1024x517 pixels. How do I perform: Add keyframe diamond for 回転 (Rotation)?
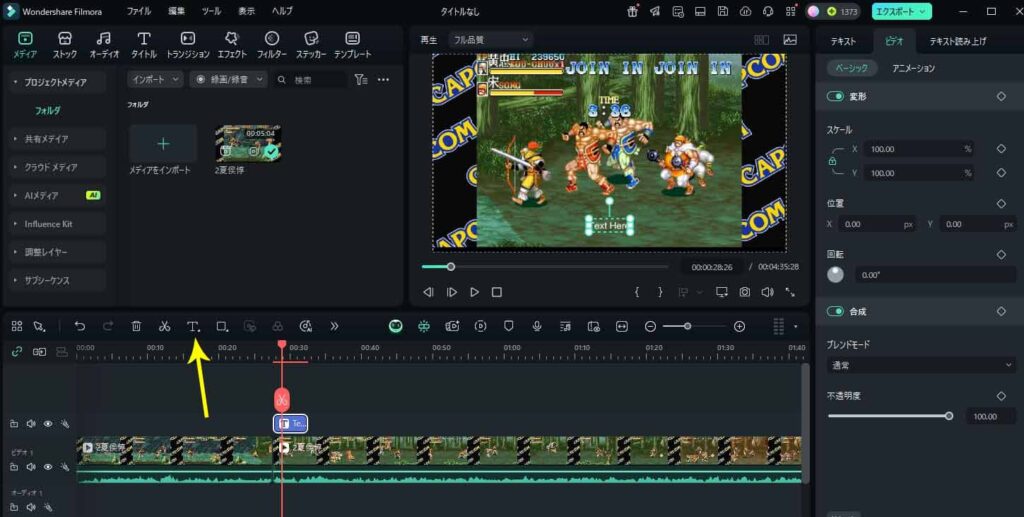[x=1001, y=255]
